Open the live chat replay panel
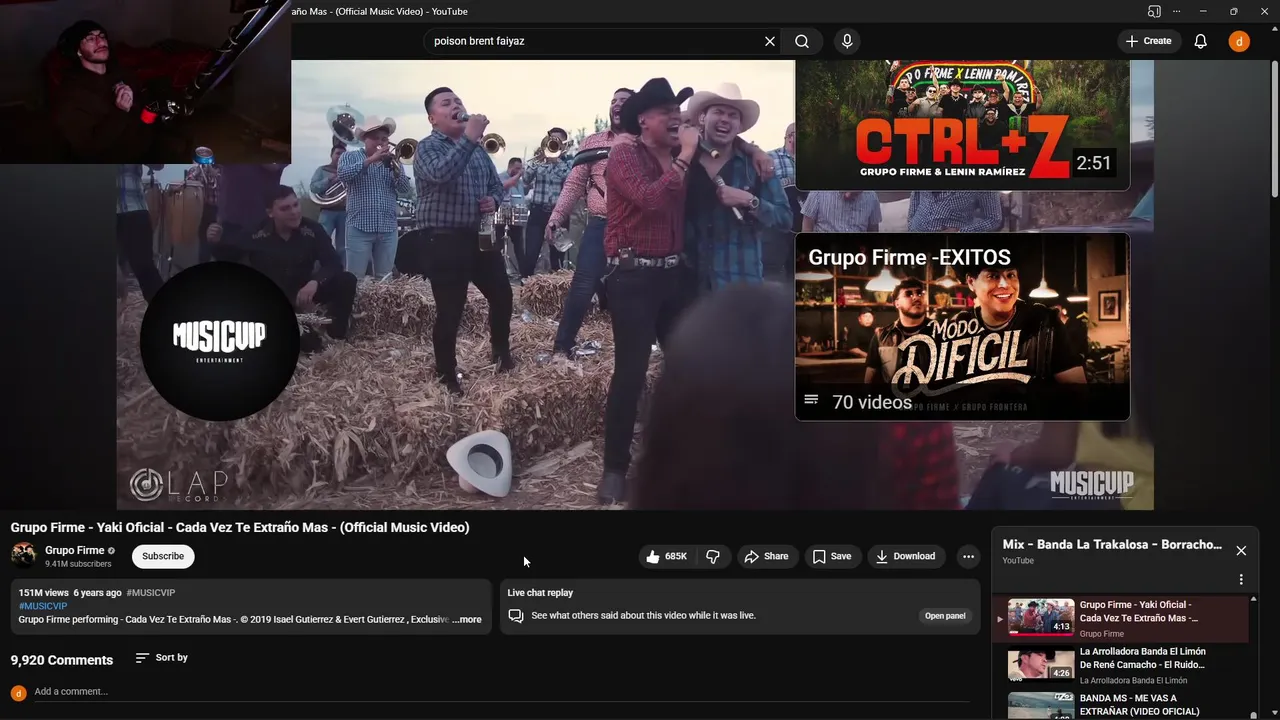Screen dimensions: 1280x720 pos(945,615)
